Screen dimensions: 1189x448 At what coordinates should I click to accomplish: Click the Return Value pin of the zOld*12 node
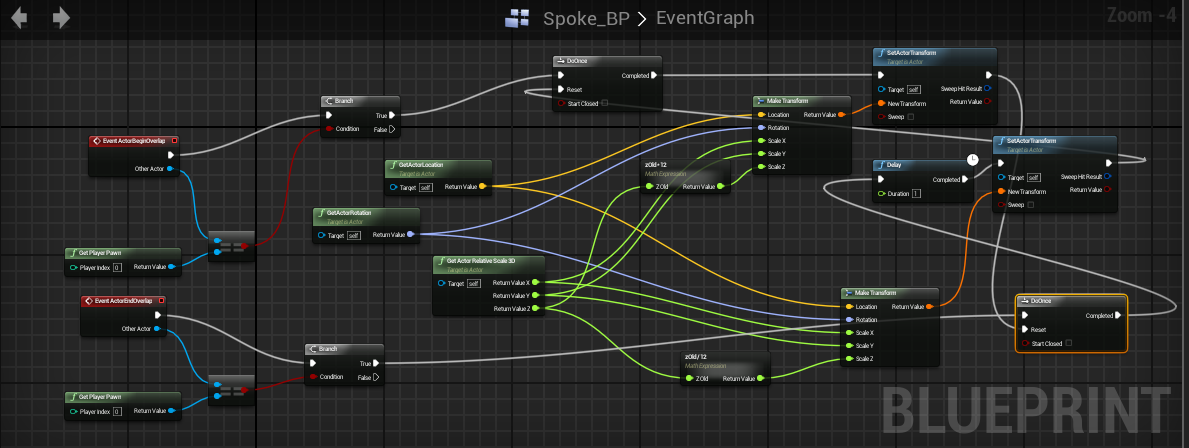[721, 186]
